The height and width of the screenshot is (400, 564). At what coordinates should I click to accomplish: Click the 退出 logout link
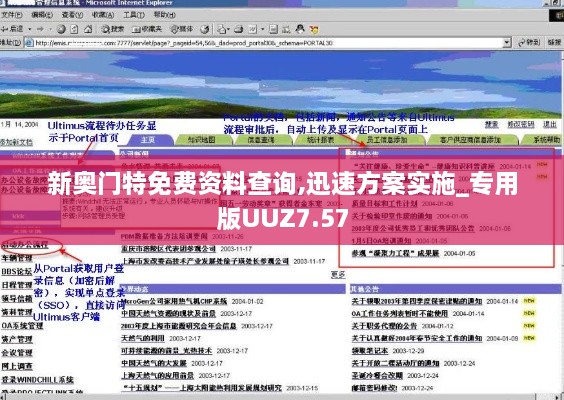(x=550, y=124)
